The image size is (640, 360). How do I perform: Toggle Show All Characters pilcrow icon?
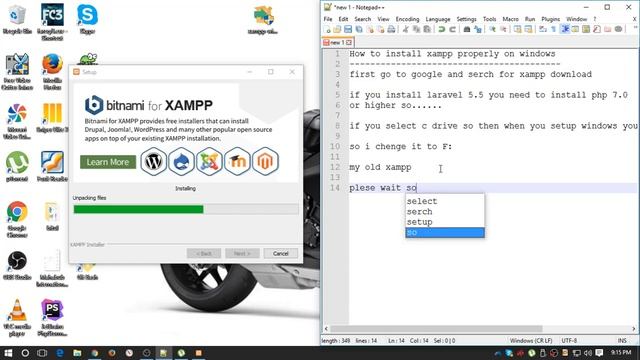(x=553, y=29)
